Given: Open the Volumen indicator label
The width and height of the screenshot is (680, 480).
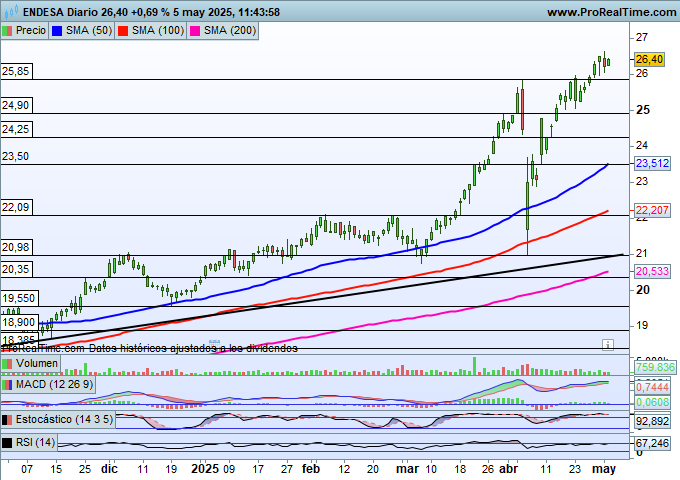Looking at the screenshot, I should (36, 363).
